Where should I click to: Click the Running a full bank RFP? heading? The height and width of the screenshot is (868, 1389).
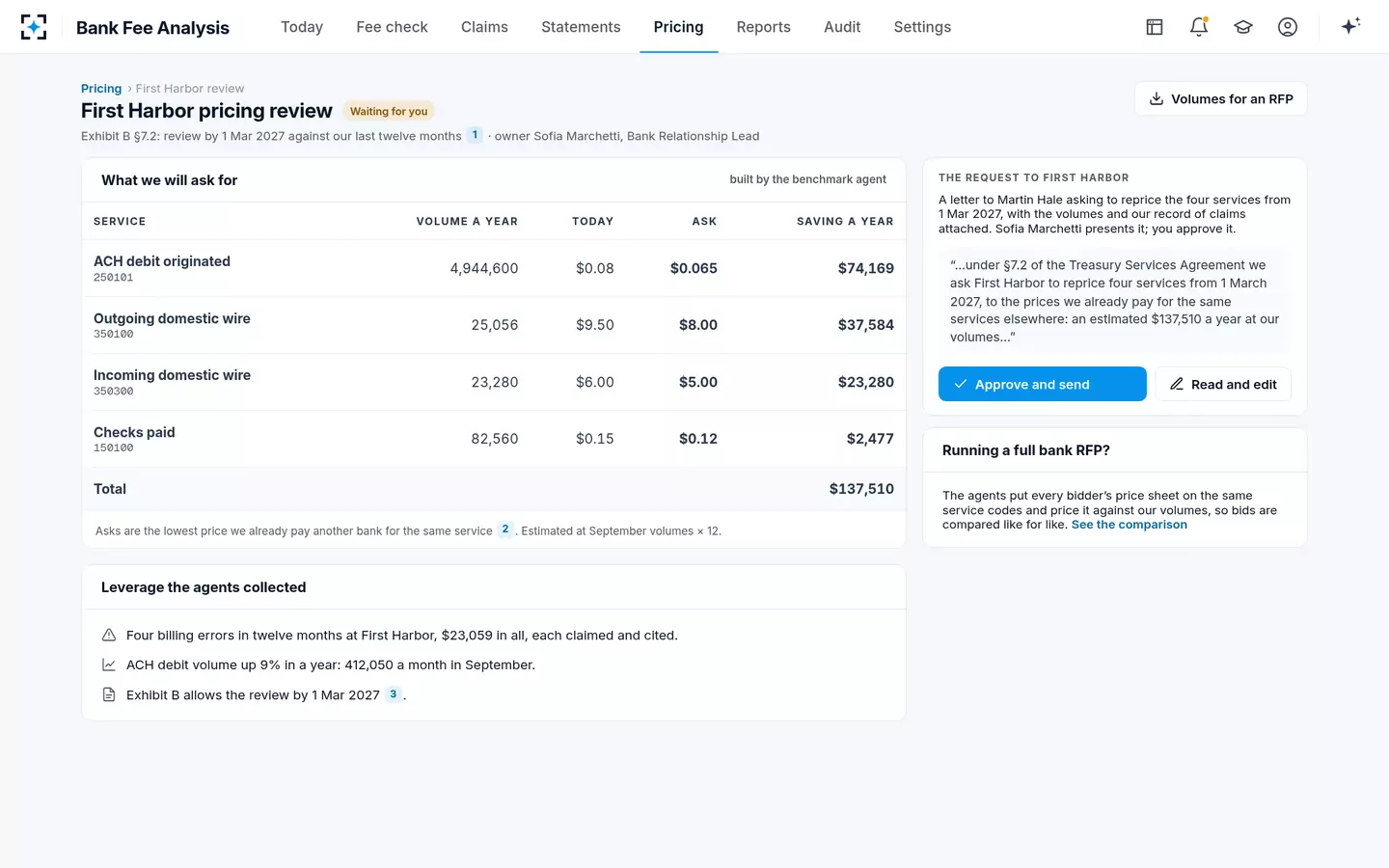coord(1026,450)
